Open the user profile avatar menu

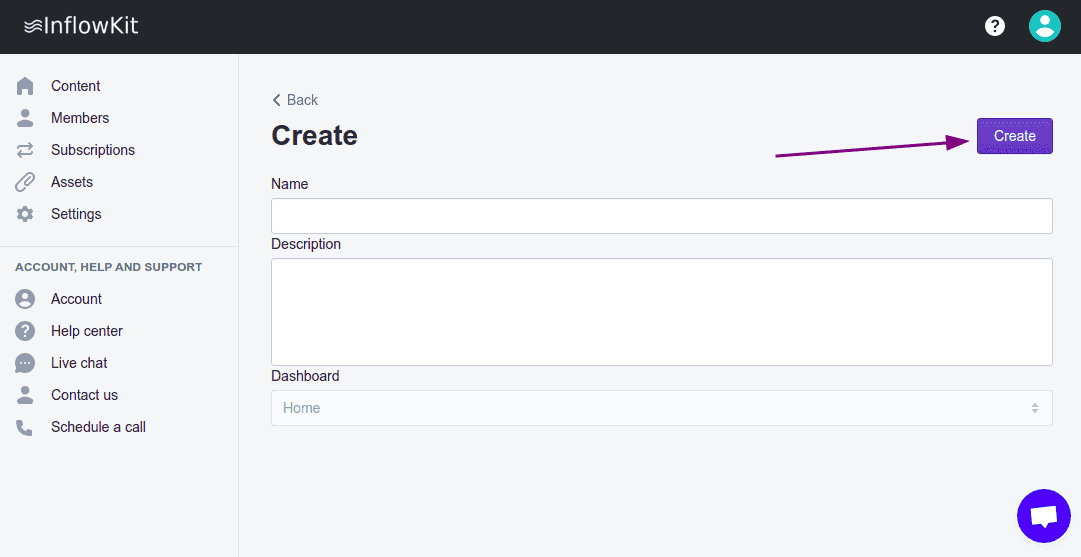coord(1044,26)
